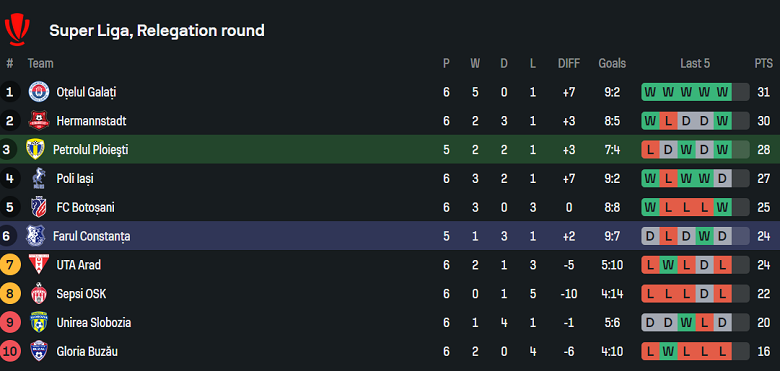Open the Gloria Buzău team page link

(87, 352)
